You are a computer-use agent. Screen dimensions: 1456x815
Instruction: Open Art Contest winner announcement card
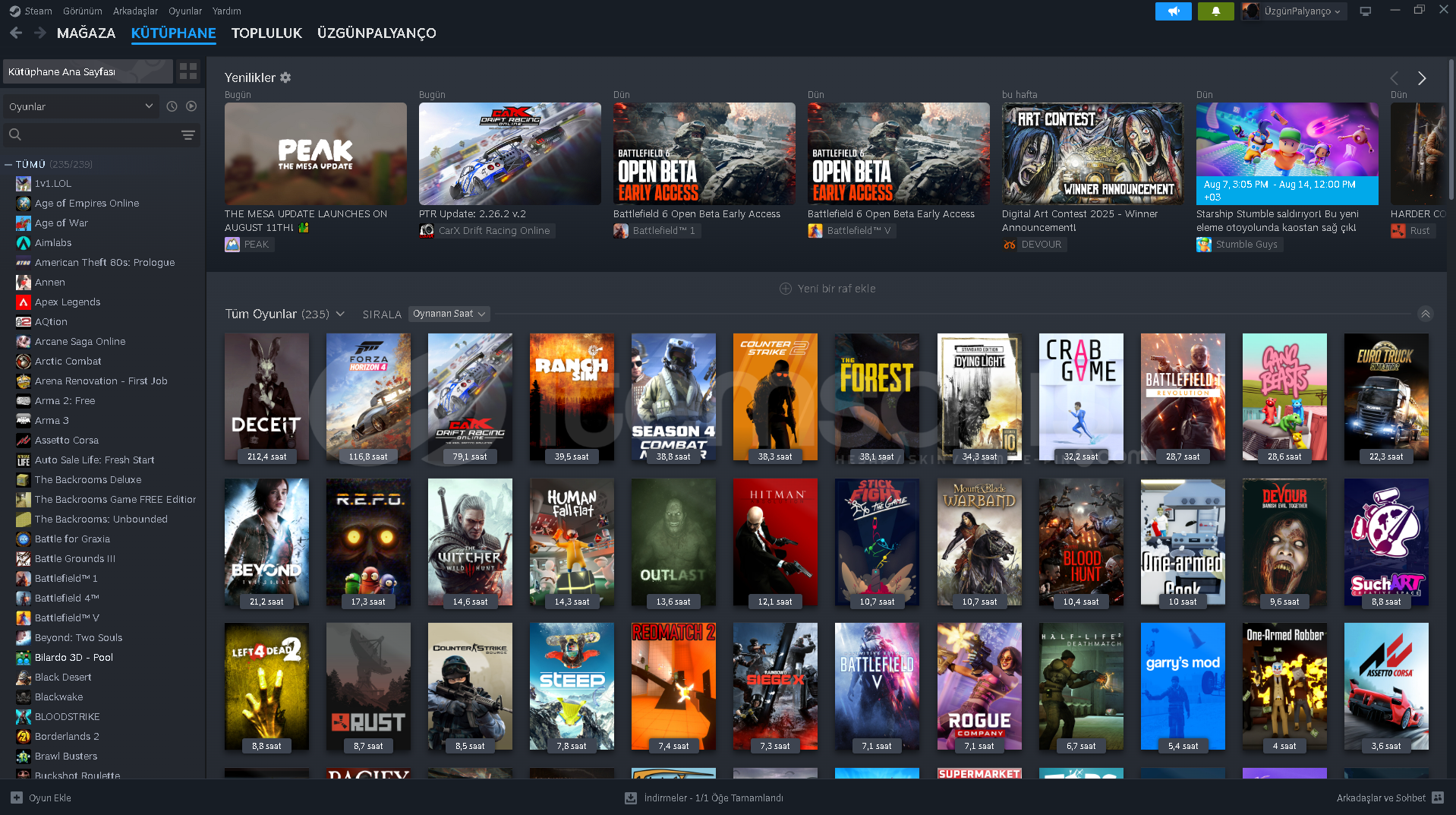point(1092,153)
